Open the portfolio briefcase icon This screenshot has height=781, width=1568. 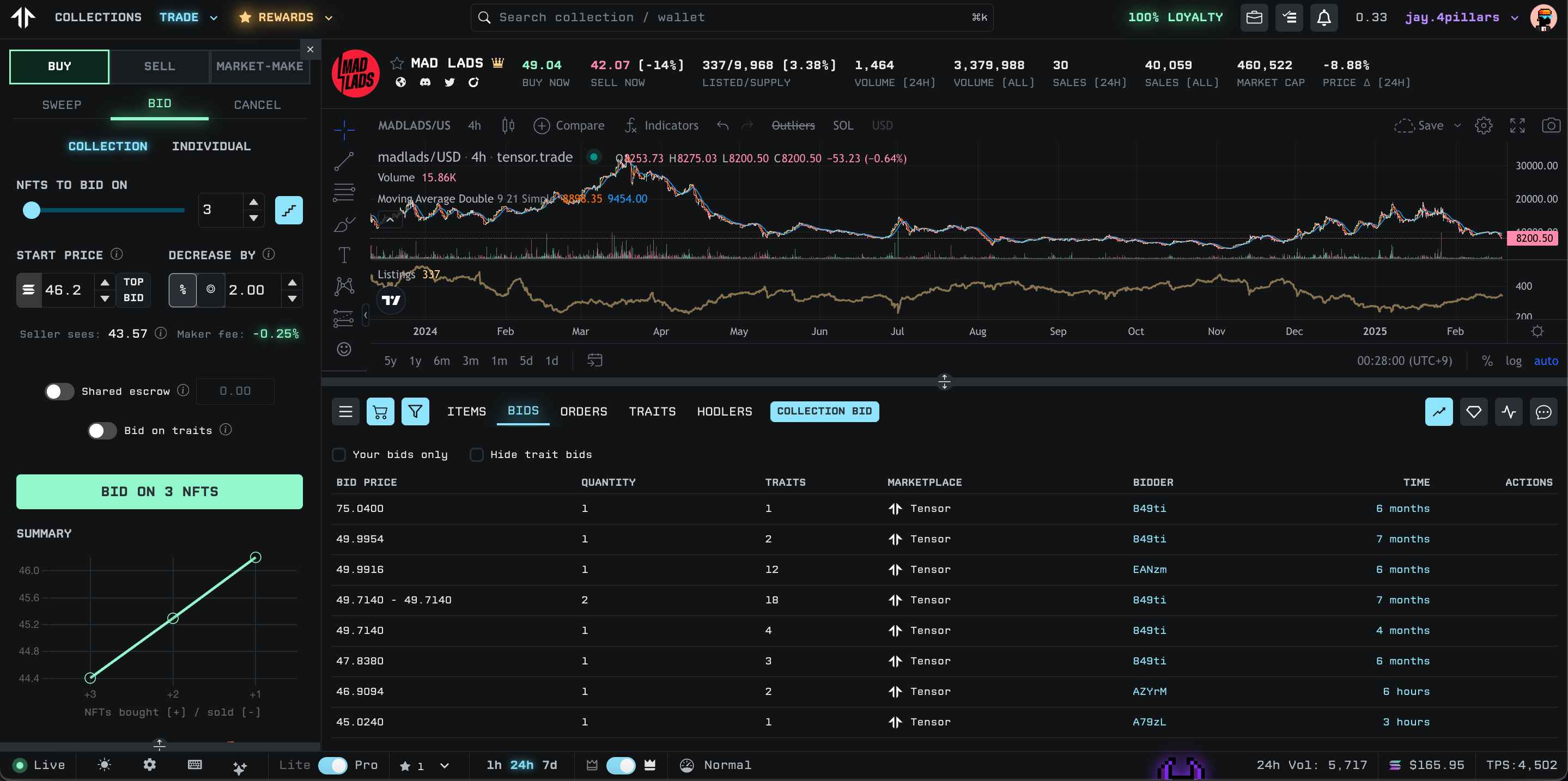tap(1254, 17)
